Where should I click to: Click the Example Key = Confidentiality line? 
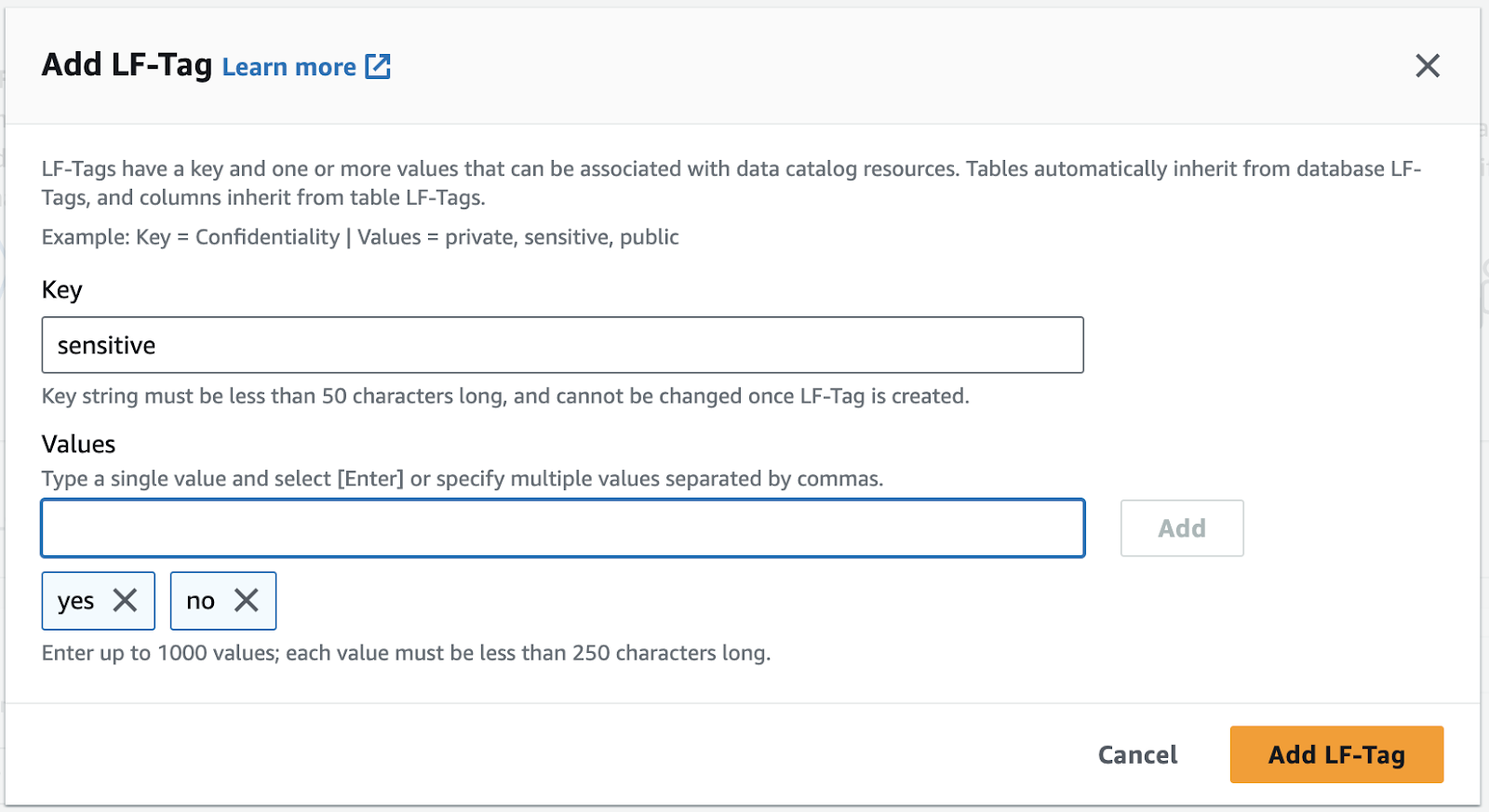coord(360,237)
